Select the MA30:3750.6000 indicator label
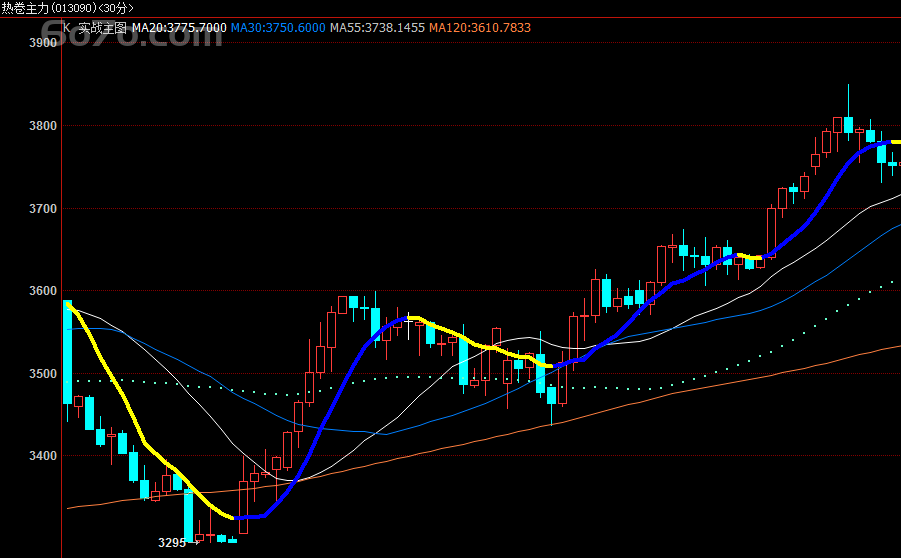 [x=278, y=28]
